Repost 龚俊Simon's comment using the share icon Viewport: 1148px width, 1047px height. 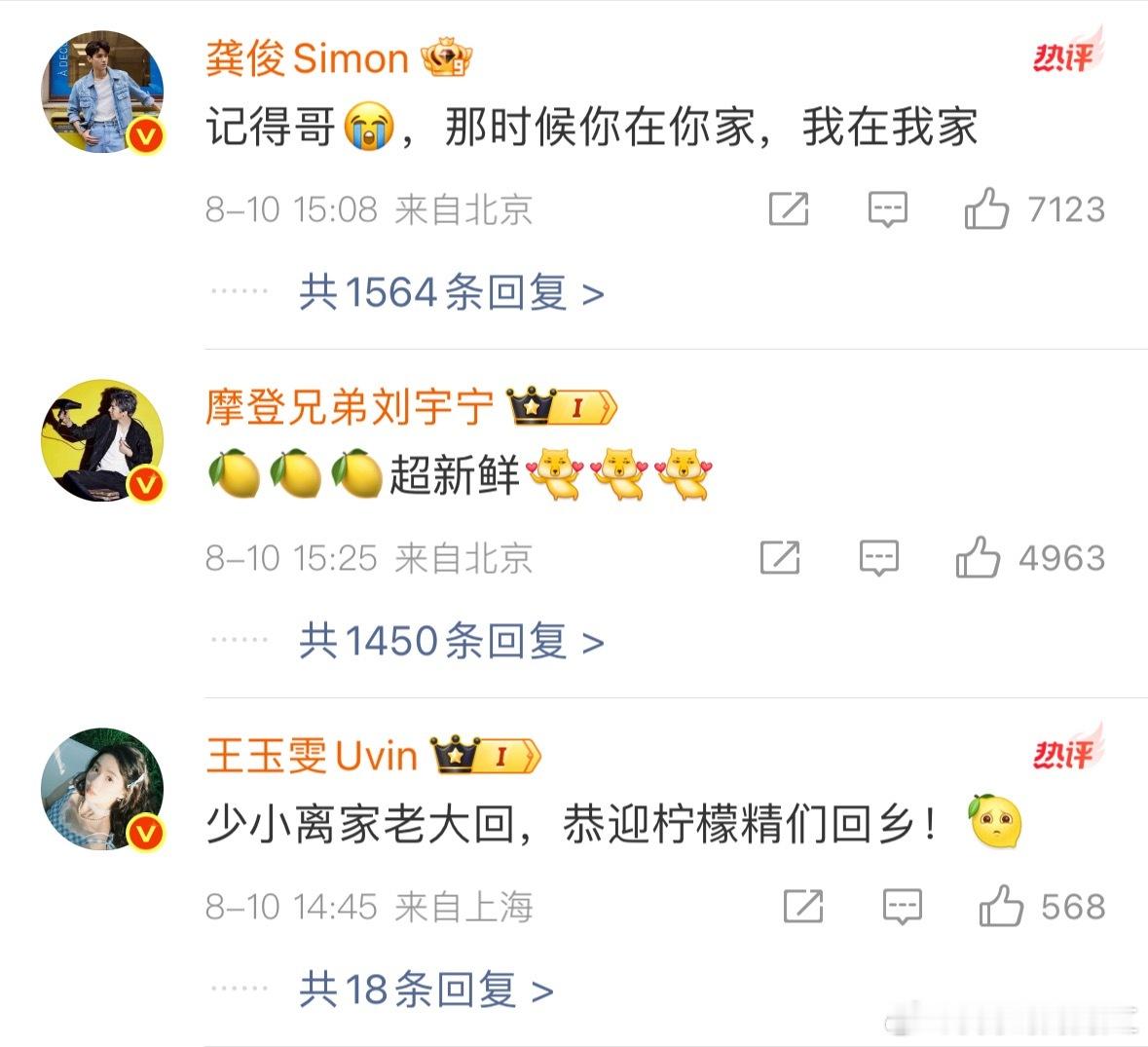pyautogui.click(x=789, y=208)
